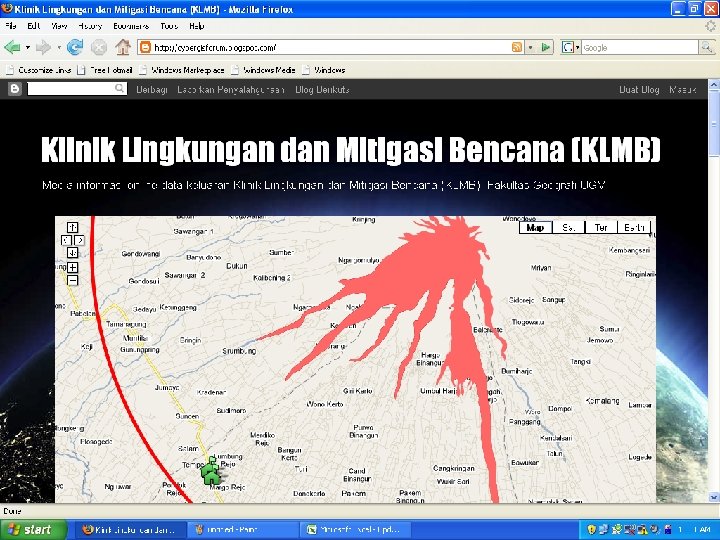Click scrollbar down arrow
Image resolution: width=720 pixels, height=540 pixels.
click(x=714, y=497)
